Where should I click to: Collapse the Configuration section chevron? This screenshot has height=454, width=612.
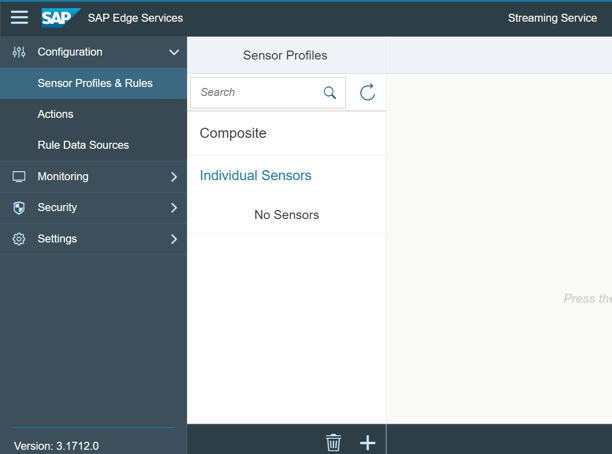pos(174,52)
